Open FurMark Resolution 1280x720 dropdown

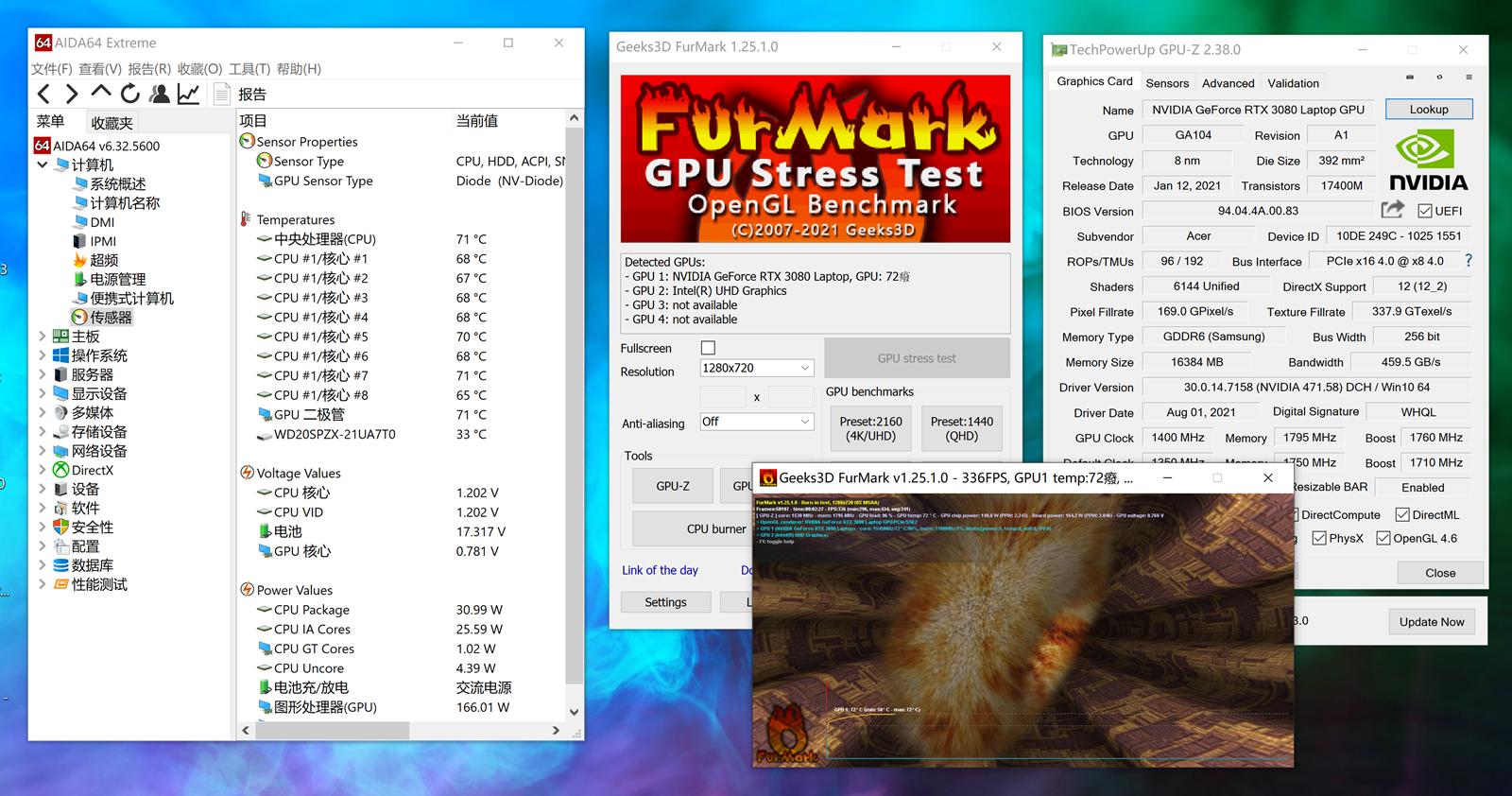click(x=756, y=368)
